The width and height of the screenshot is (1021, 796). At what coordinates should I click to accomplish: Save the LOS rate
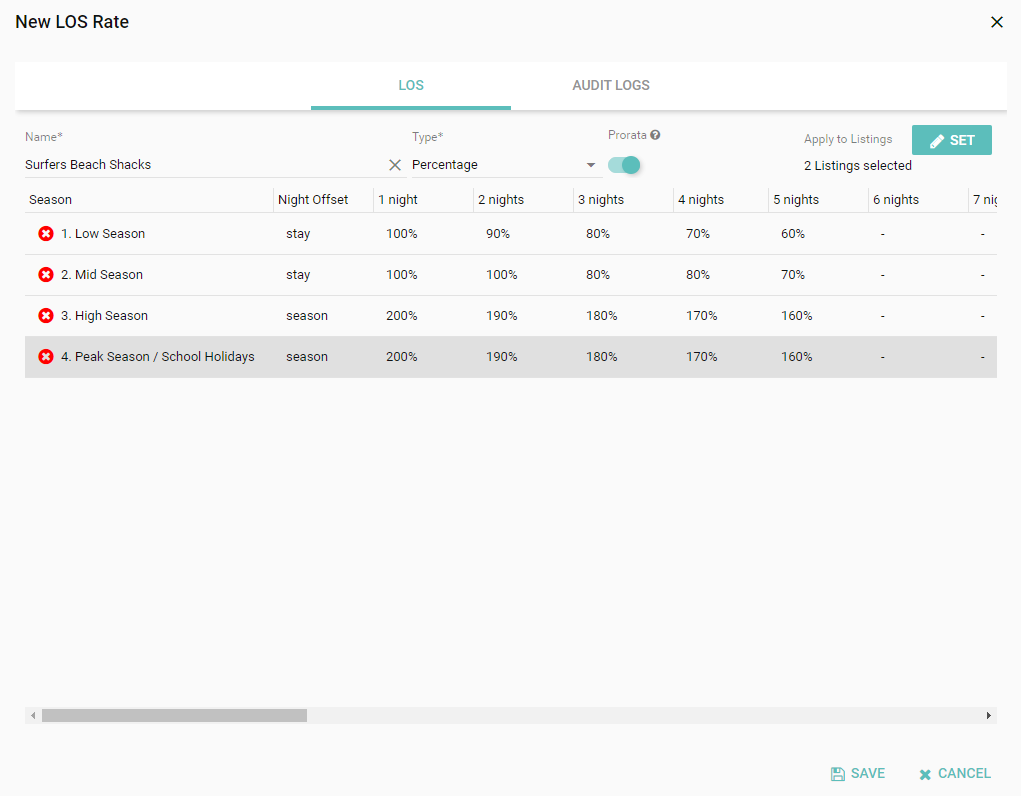coord(858,773)
